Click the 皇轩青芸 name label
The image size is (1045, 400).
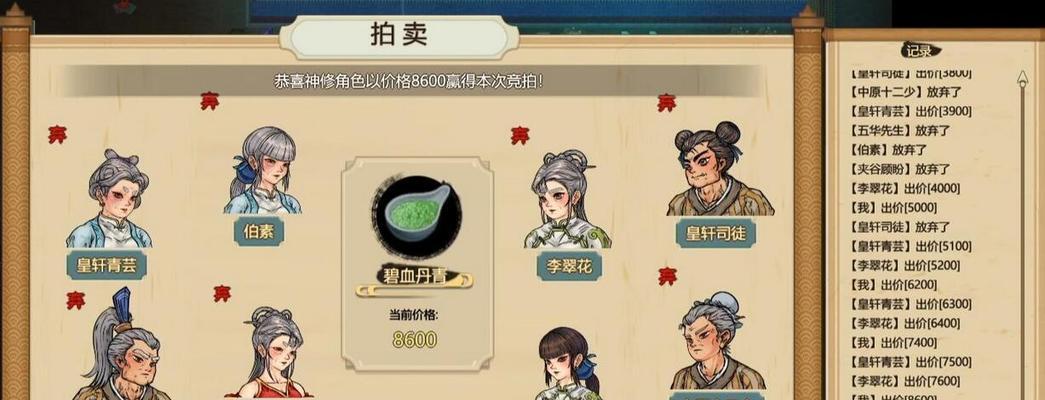(x=107, y=265)
